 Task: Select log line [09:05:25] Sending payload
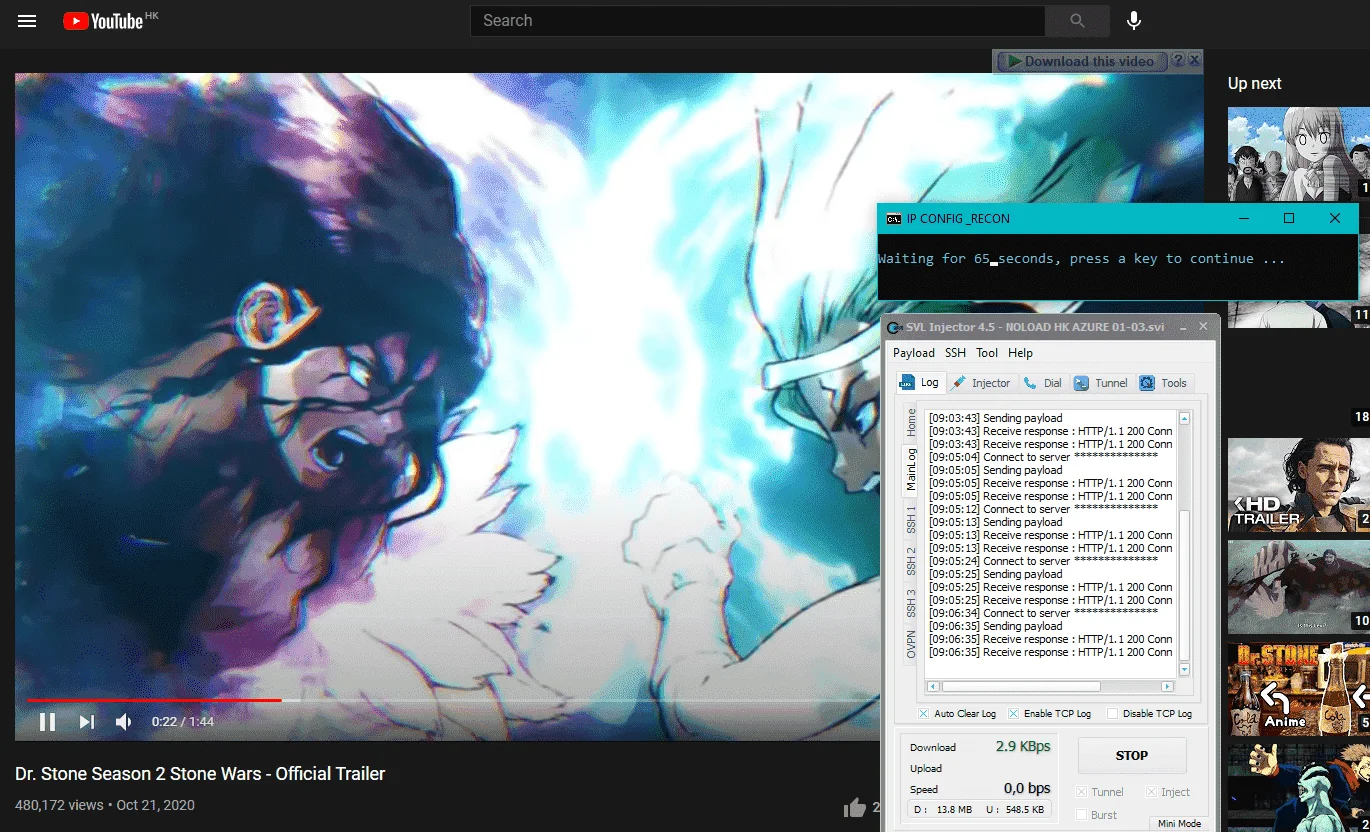point(995,574)
